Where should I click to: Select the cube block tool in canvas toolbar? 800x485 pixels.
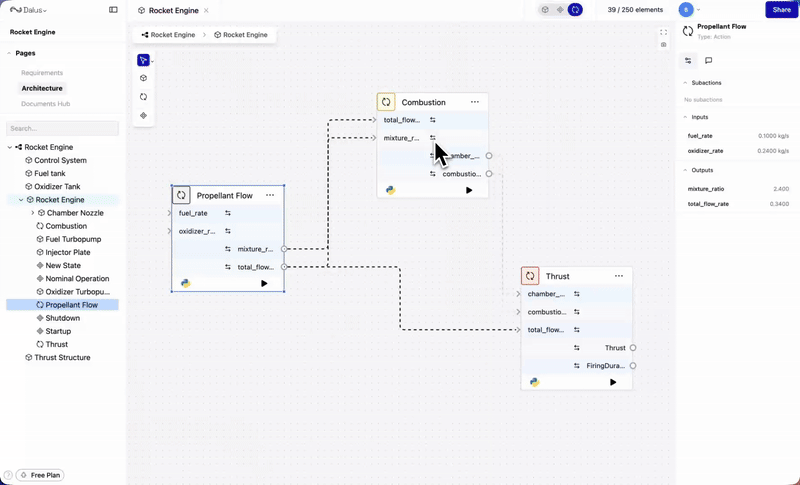pyautogui.click(x=143, y=78)
